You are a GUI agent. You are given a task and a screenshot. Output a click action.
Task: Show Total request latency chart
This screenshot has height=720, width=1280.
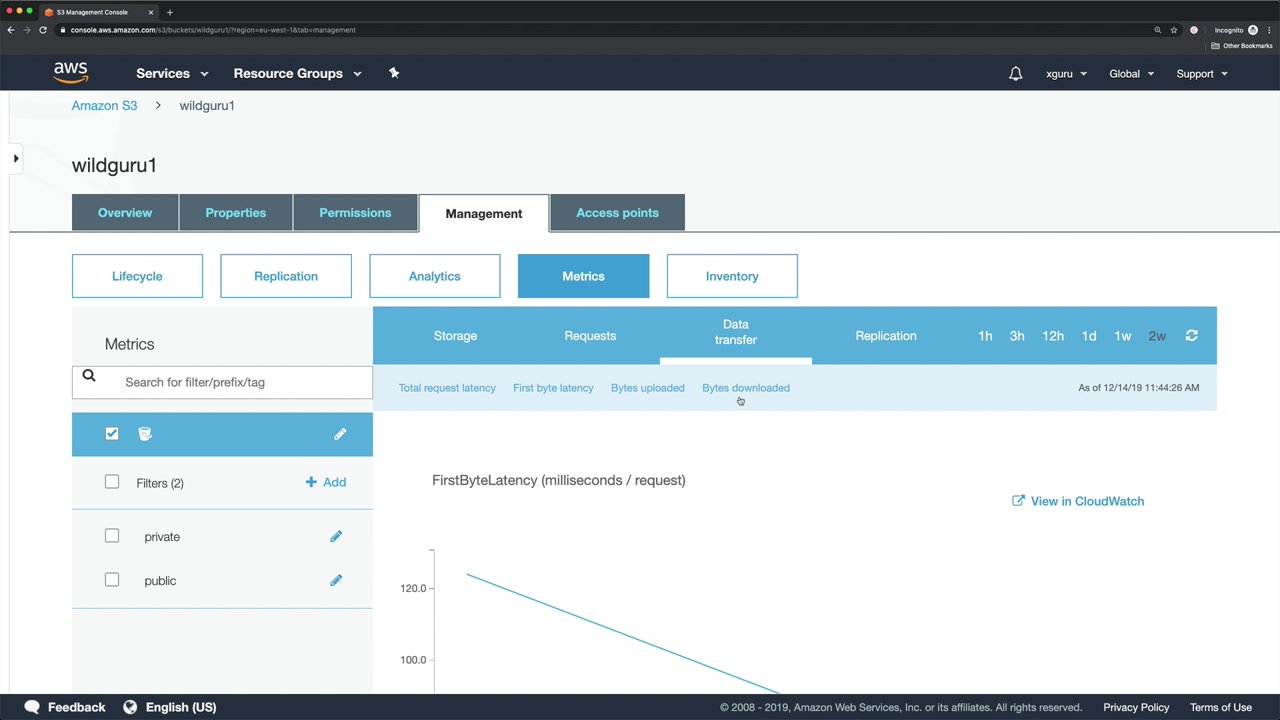pos(447,388)
